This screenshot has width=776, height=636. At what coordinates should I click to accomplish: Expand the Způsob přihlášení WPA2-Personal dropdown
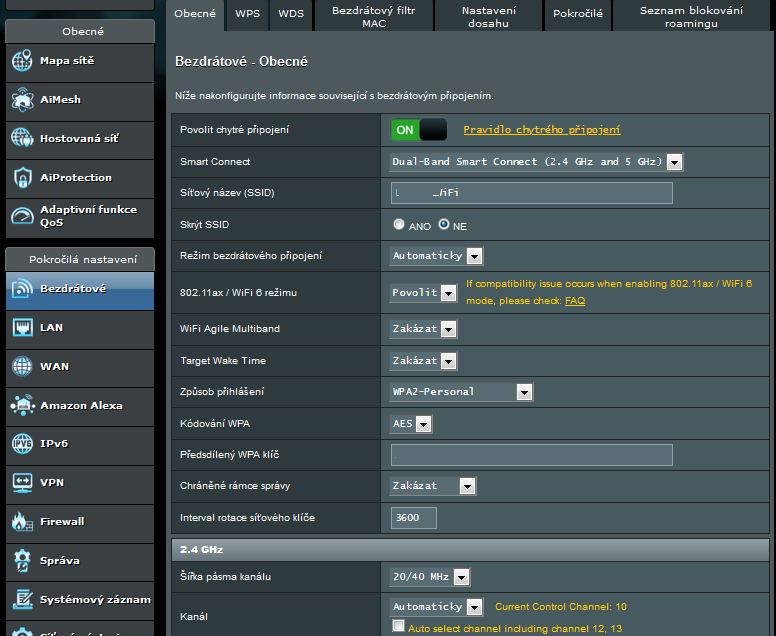point(461,392)
